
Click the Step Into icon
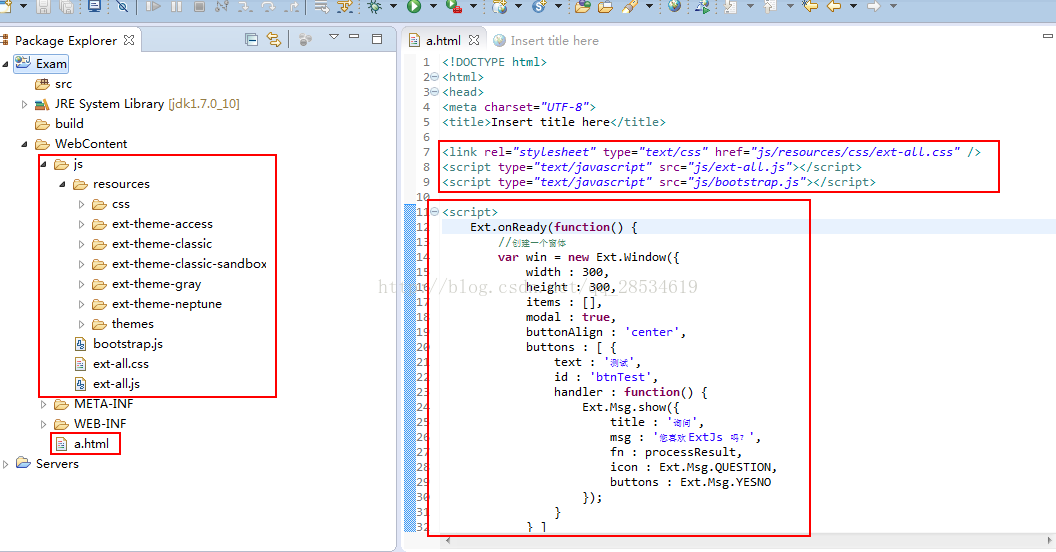click(x=245, y=7)
